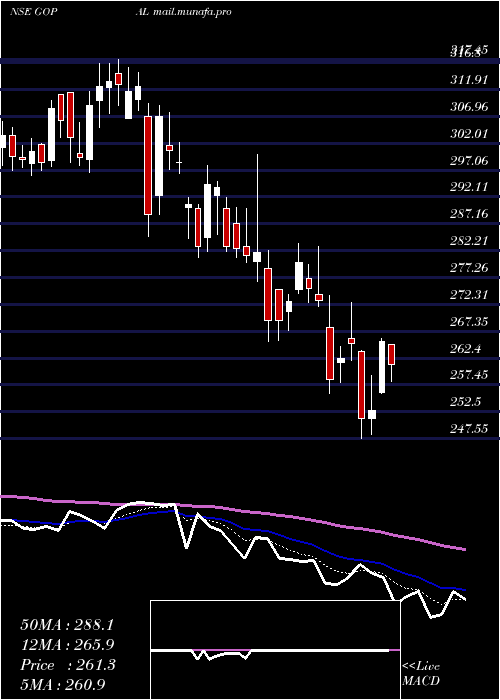Click the 12MA : 265.9 reading
Screen dimensions: 500x700
pyautogui.click(x=67, y=645)
